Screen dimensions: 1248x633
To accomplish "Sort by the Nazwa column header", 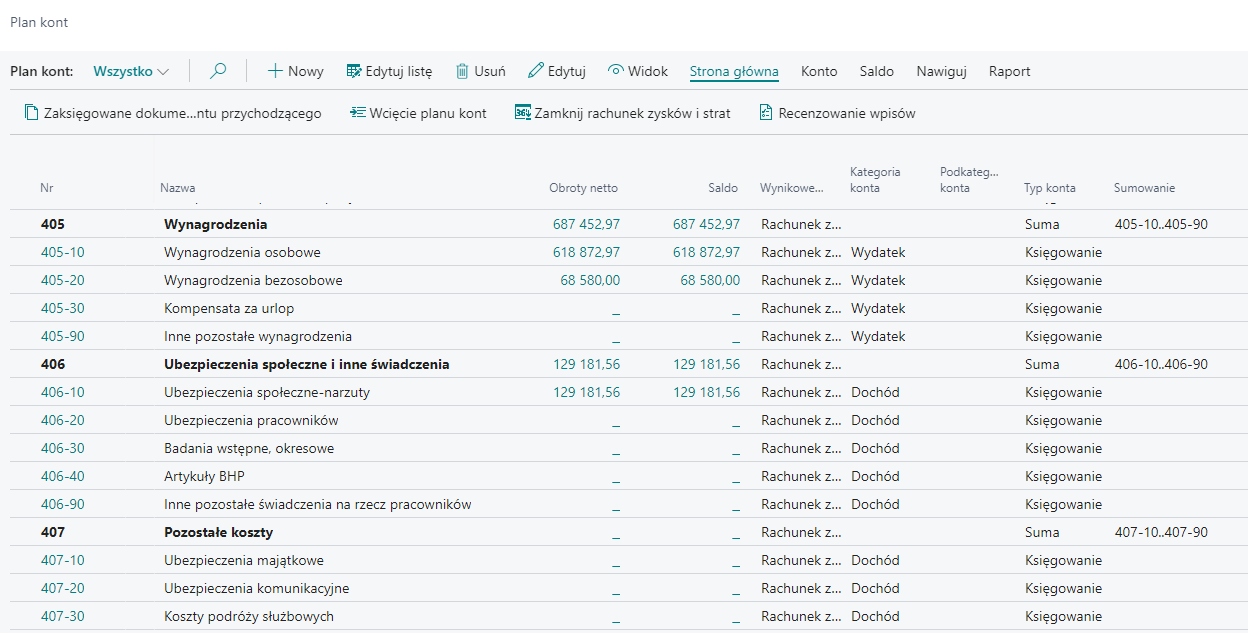I will coord(177,188).
